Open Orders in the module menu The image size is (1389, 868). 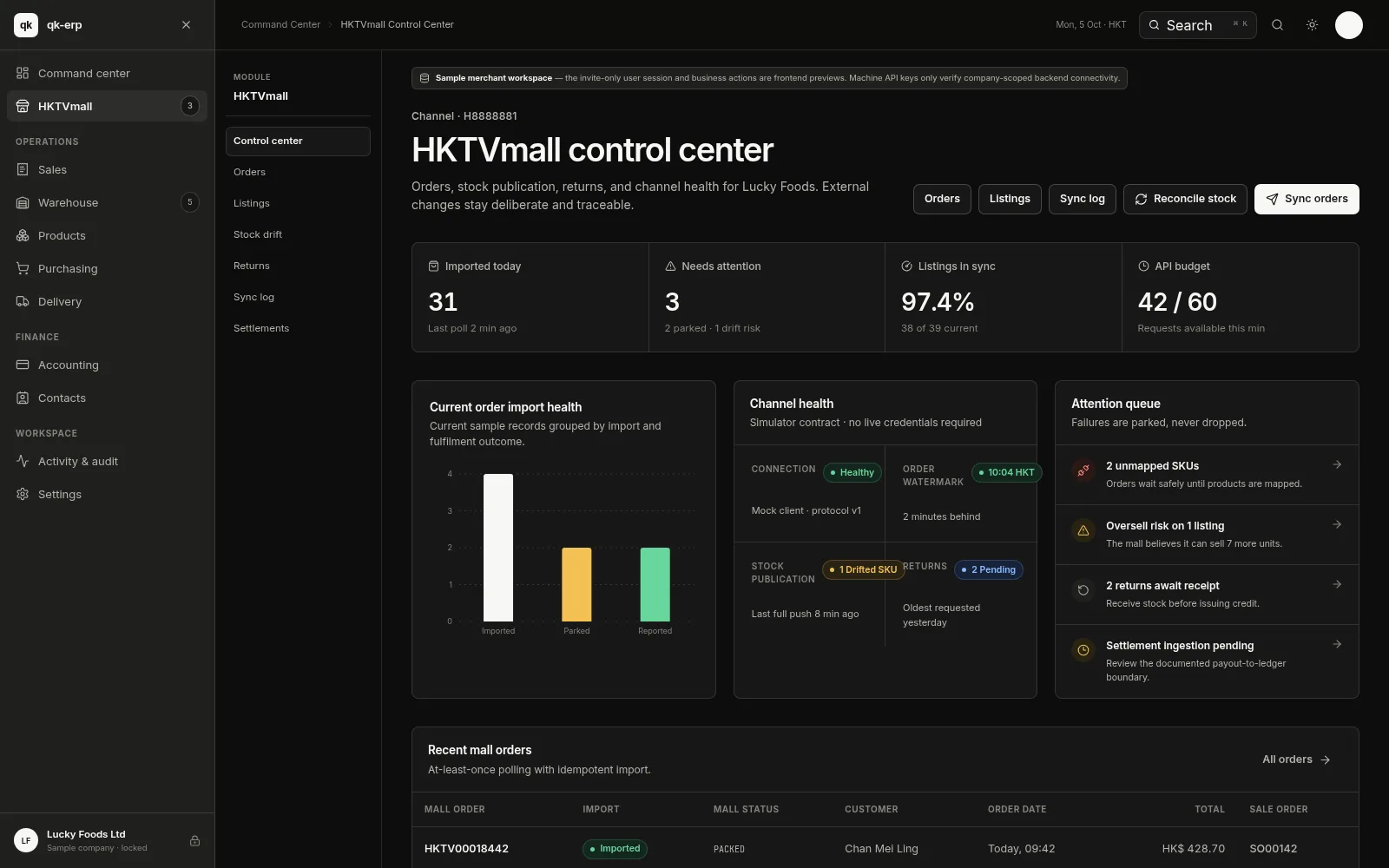pyautogui.click(x=298, y=172)
